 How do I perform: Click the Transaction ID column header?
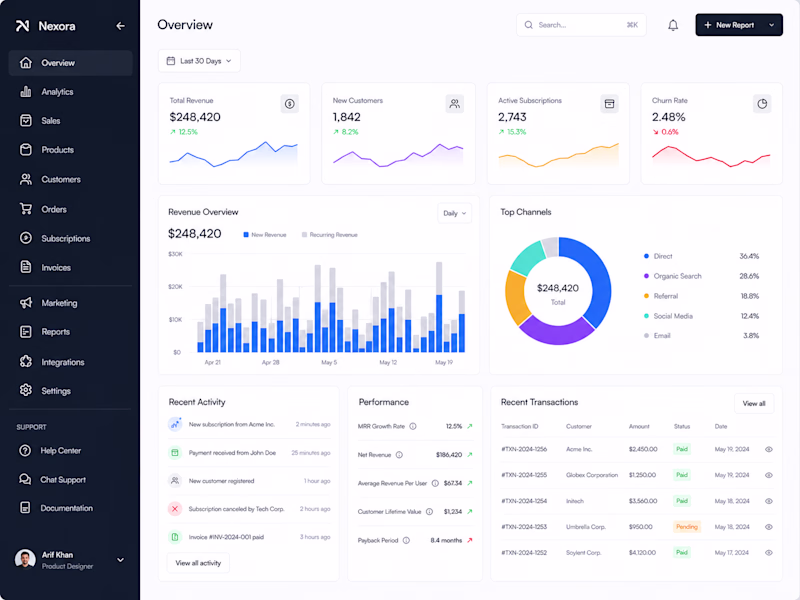(519, 427)
